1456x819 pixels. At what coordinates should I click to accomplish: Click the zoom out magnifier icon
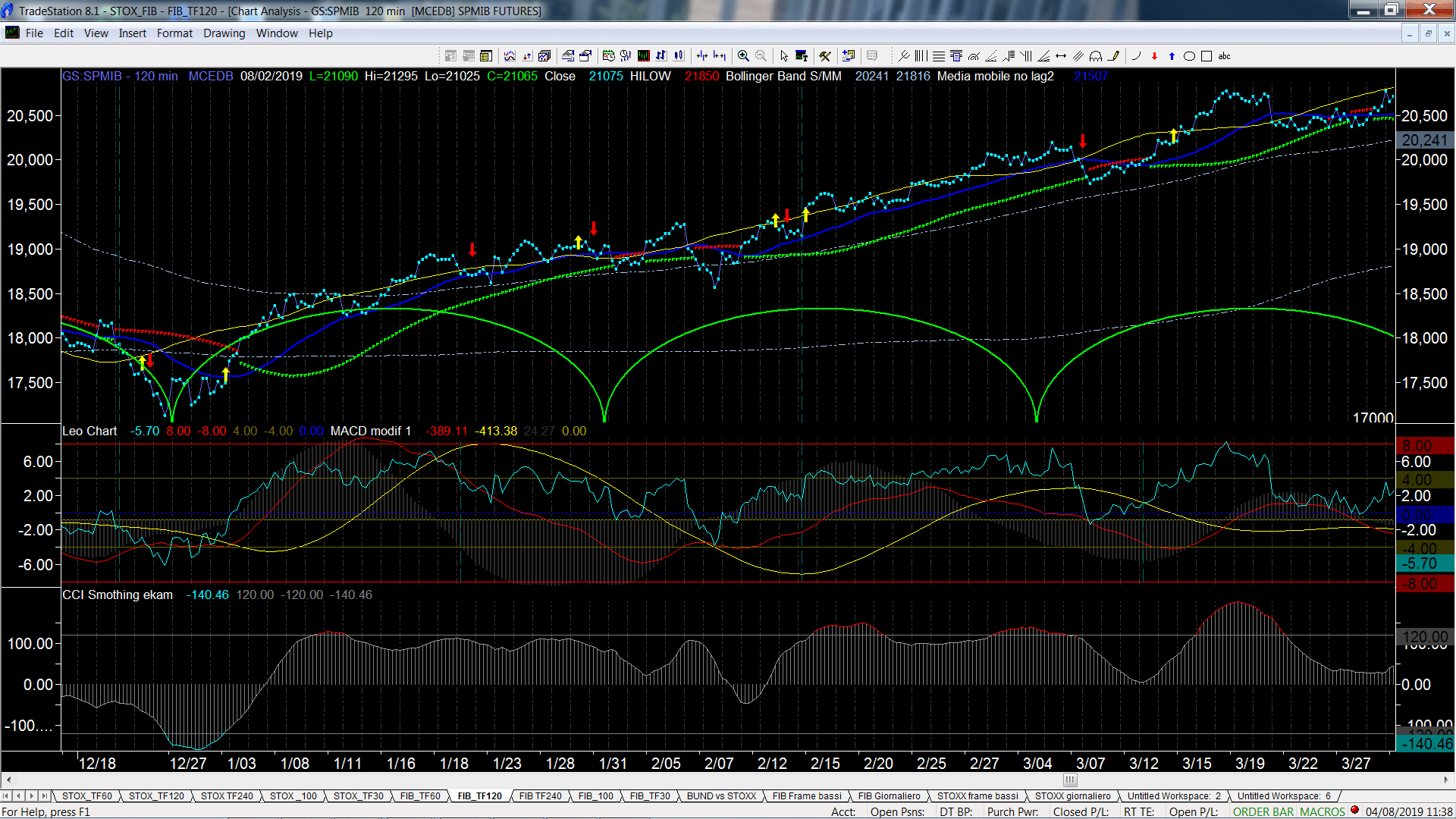click(x=761, y=56)
